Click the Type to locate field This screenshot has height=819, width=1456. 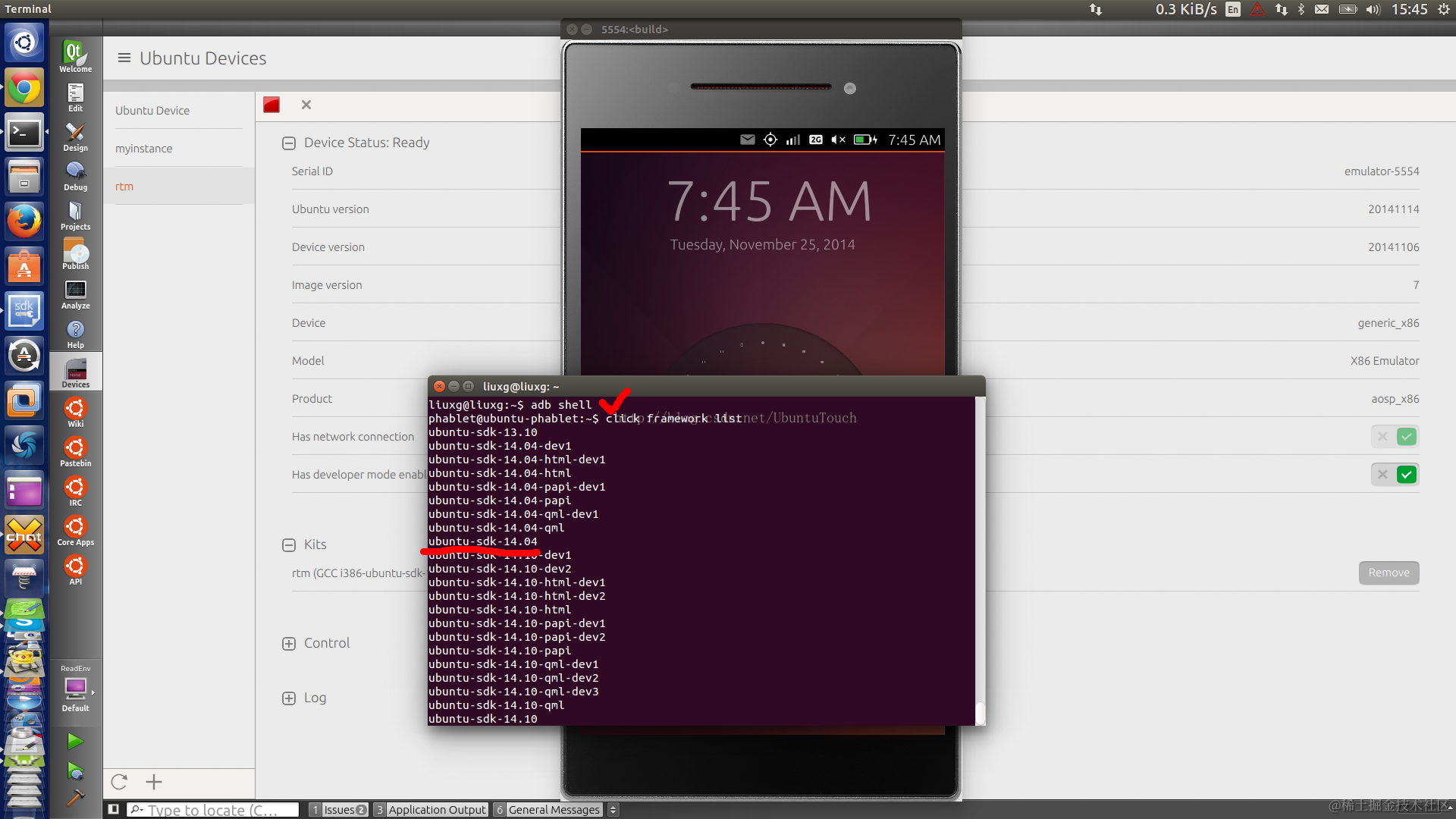click(212, 810)
